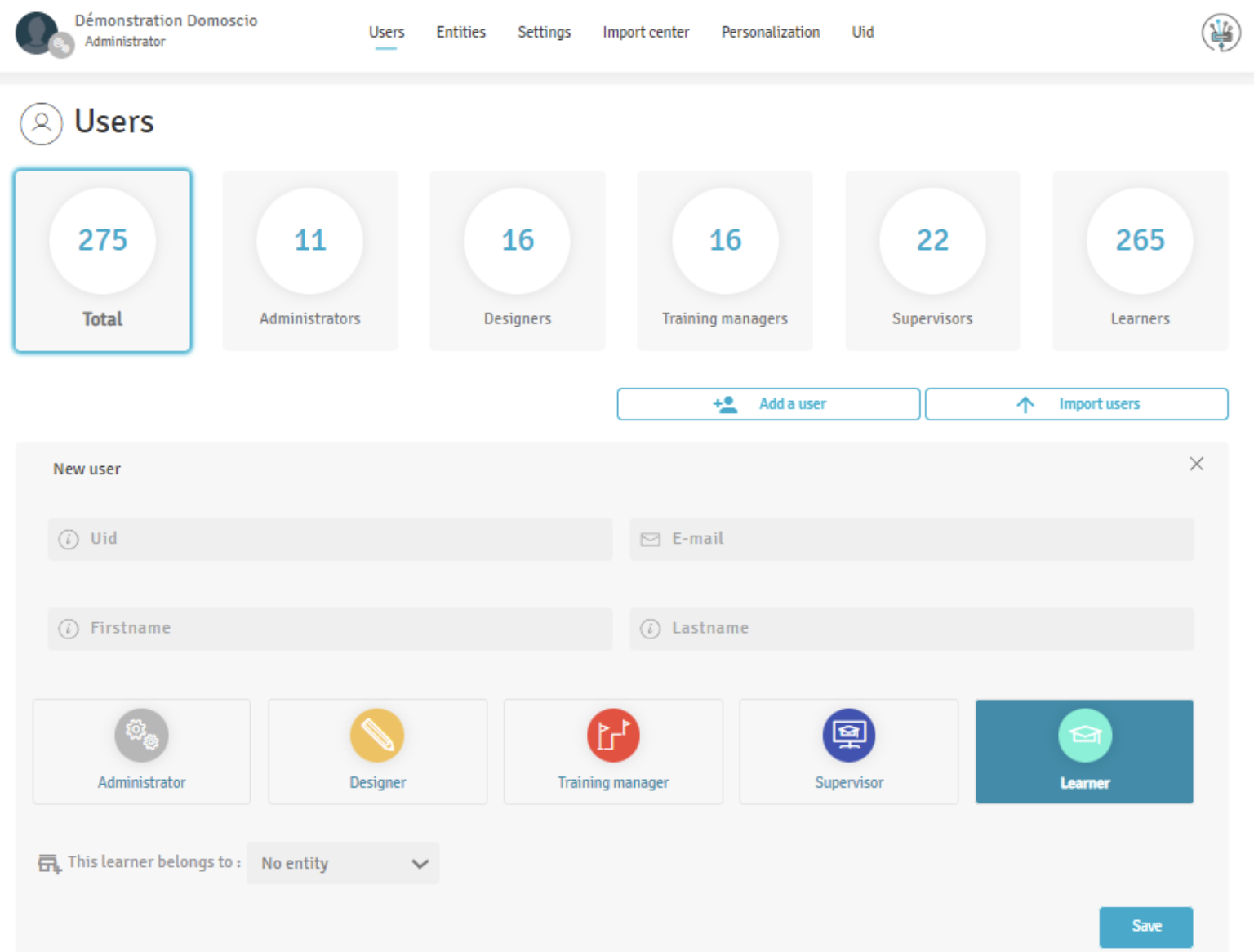
Task: Click the green graduation cap Learner icon
Action: (1085, 735)
